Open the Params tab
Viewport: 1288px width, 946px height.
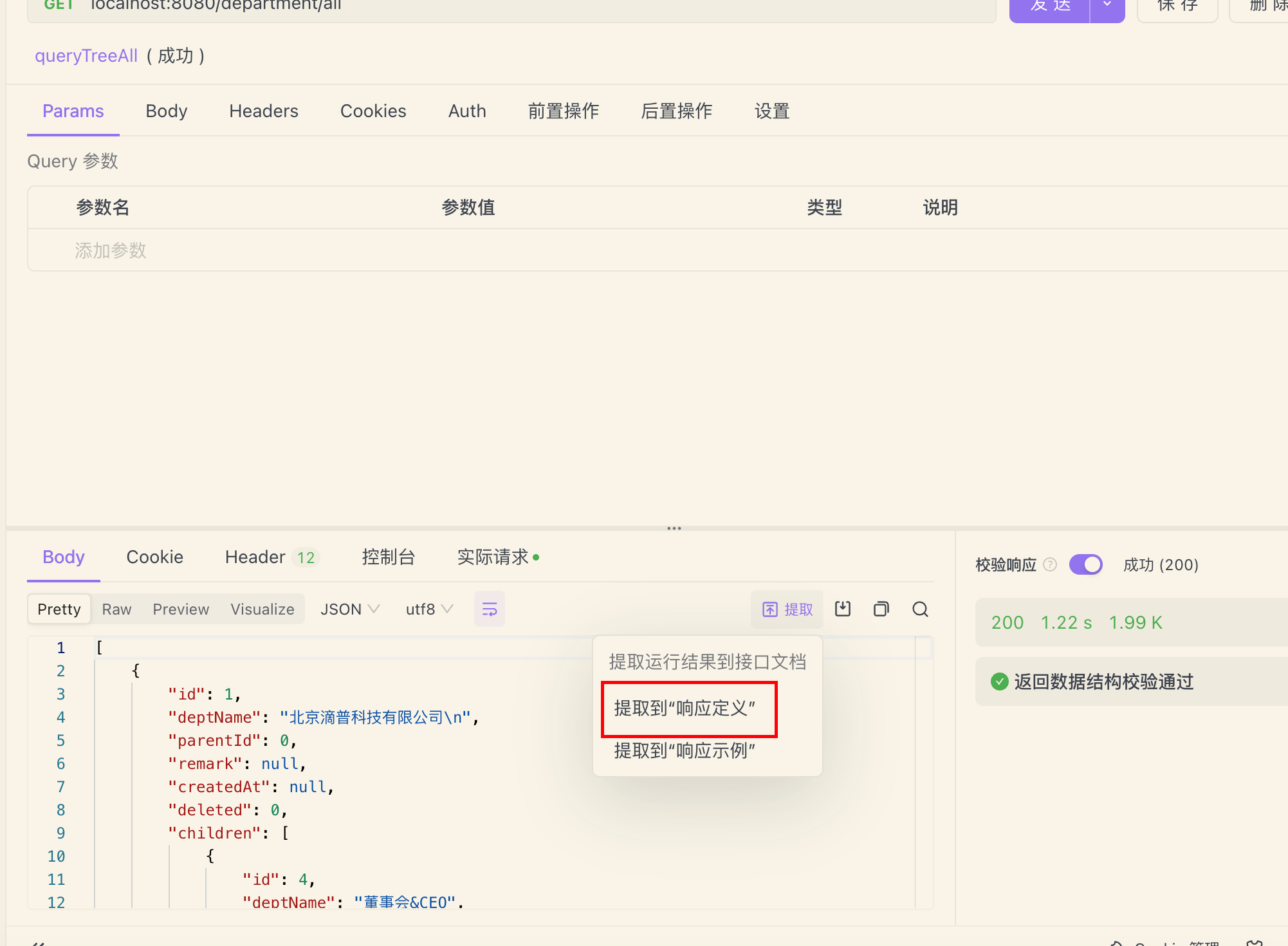click(73, 111)
